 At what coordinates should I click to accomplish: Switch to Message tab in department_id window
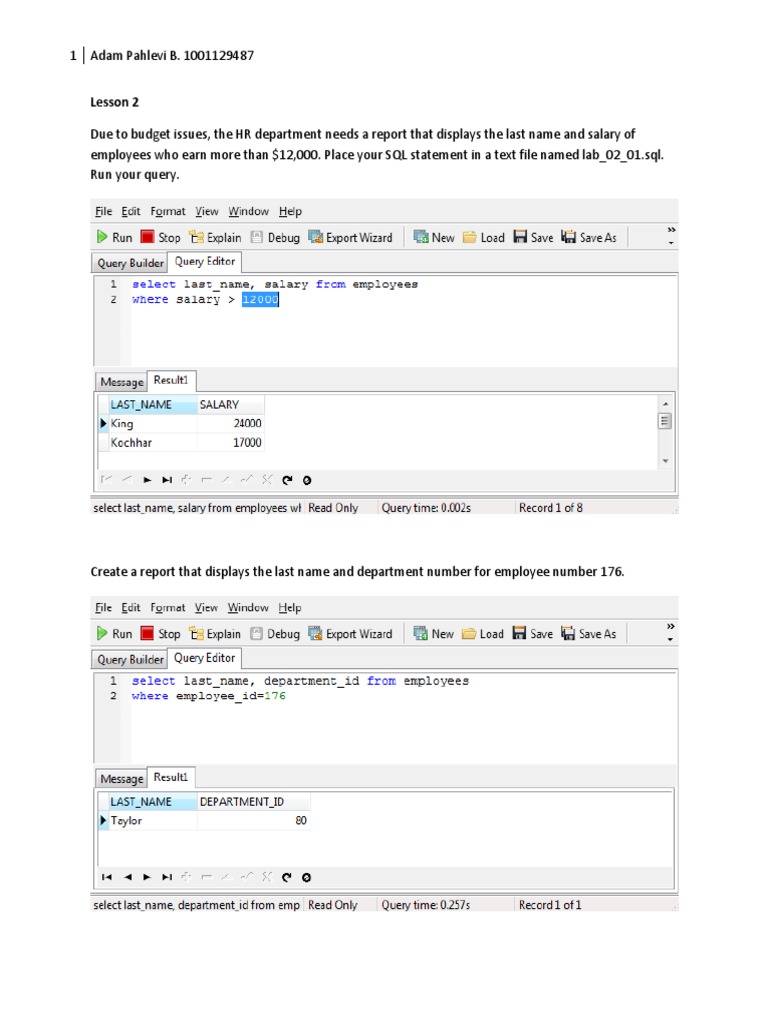coord(121,778)
